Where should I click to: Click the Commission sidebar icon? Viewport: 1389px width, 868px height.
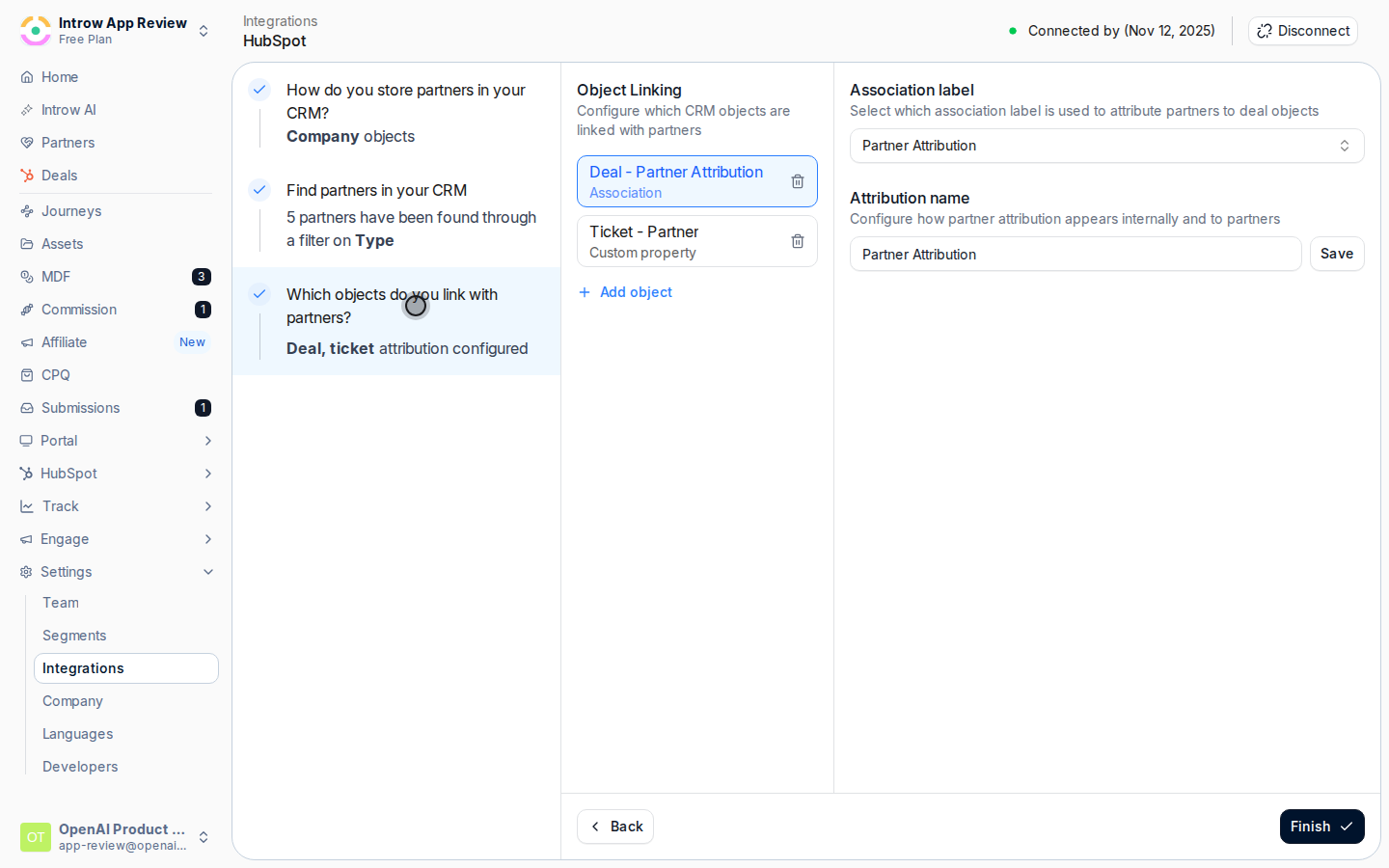coord(27,310)
